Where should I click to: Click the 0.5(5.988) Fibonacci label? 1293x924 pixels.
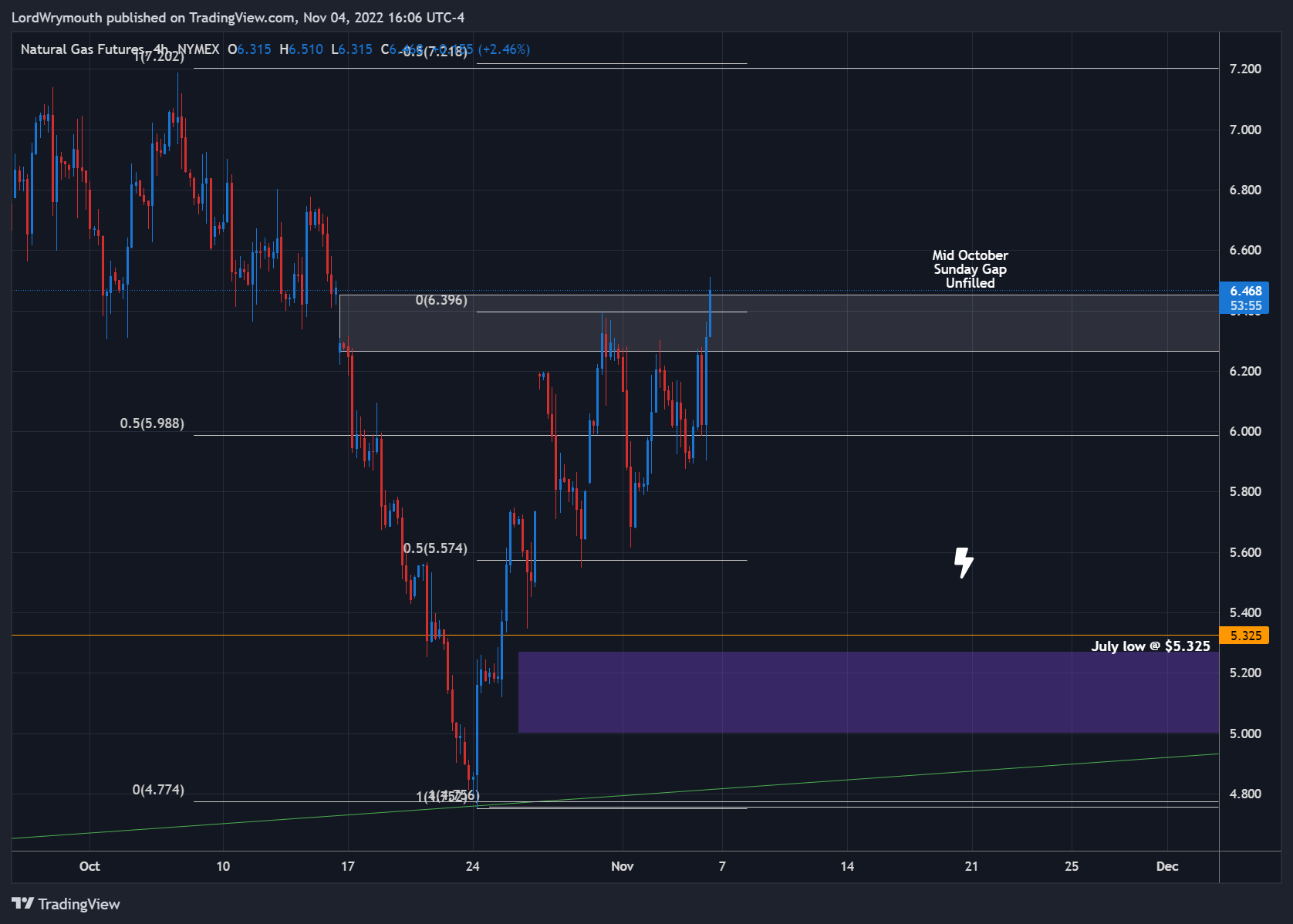pyautogui.click(x=152, y=423)
